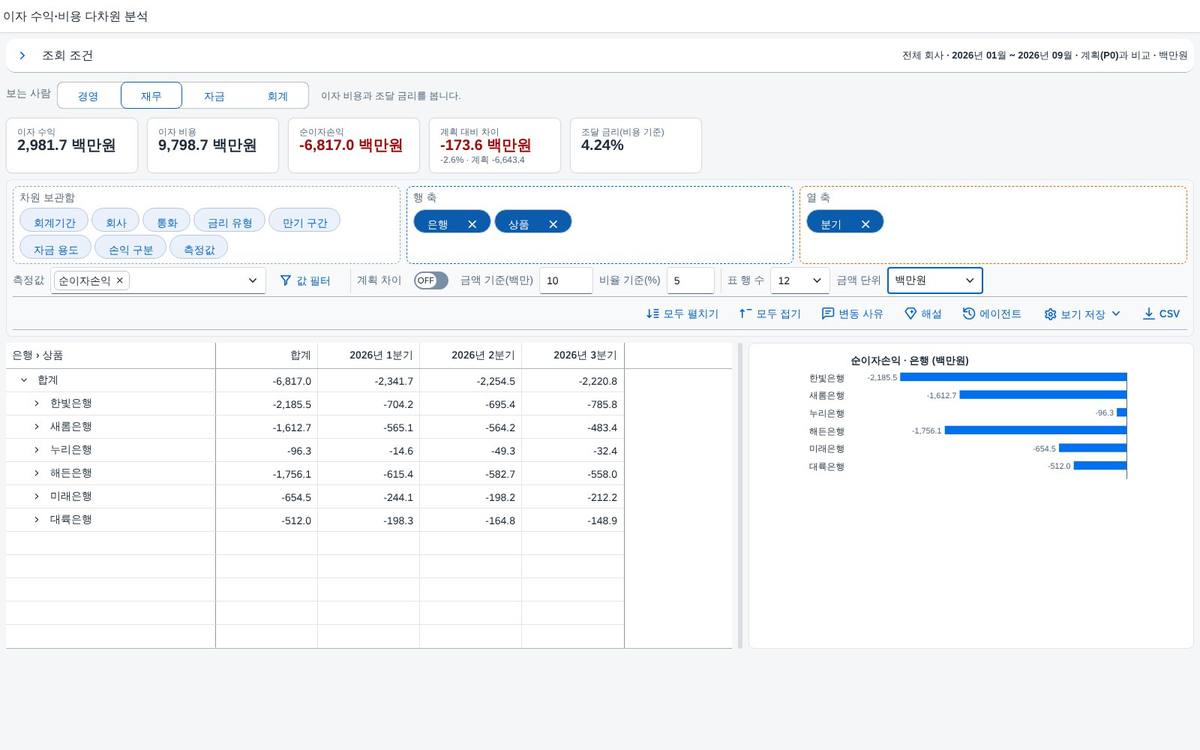Expand the 미래은행 row

point(37,496)
